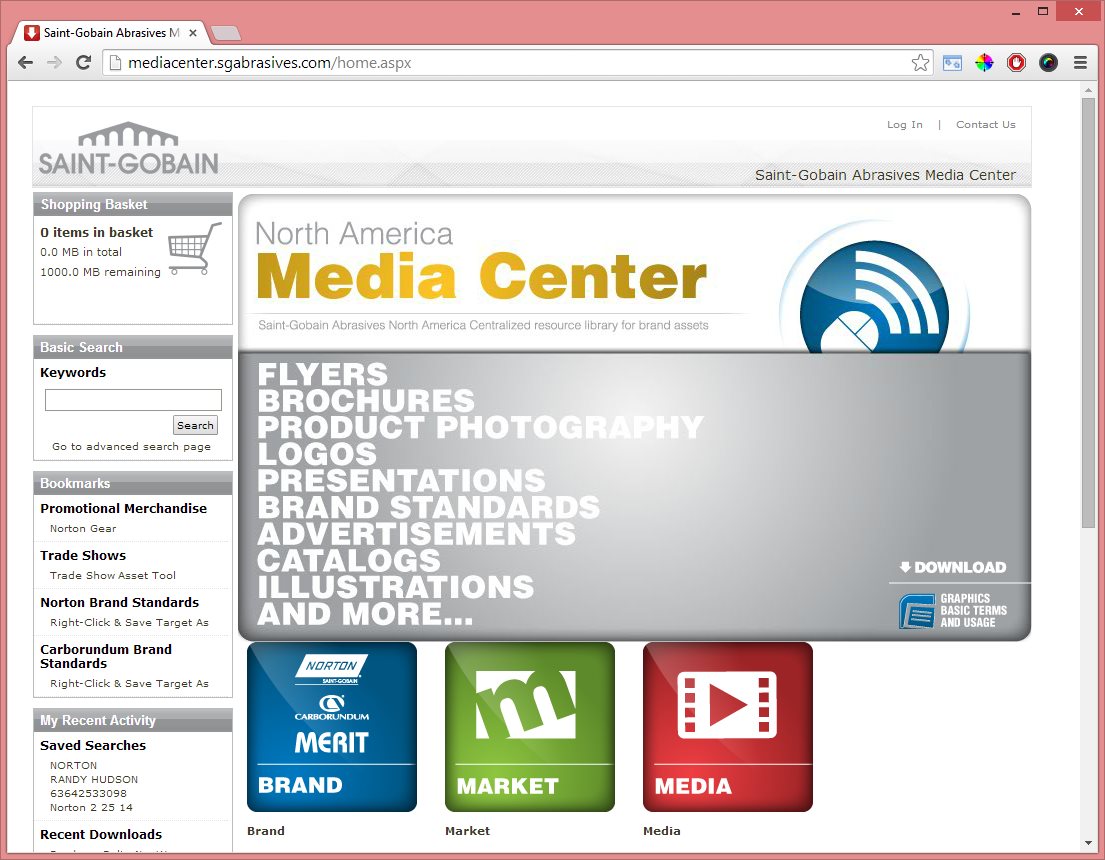This screenshot has width=1105, height=860.
Task: Select the Saint-Gobain Abrasives browser tab
Action: coord(111,32)
